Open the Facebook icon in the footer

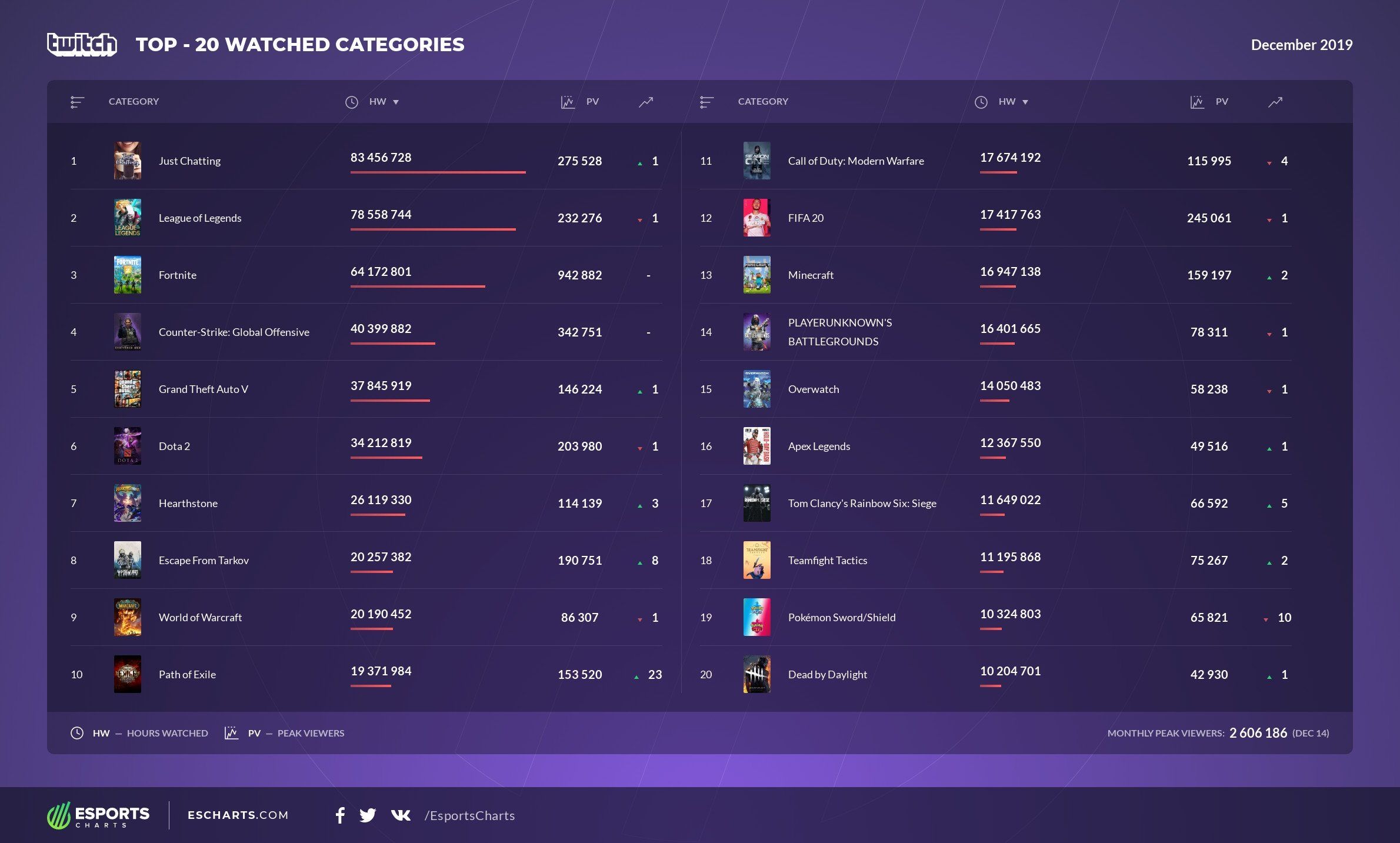[340, 815]
